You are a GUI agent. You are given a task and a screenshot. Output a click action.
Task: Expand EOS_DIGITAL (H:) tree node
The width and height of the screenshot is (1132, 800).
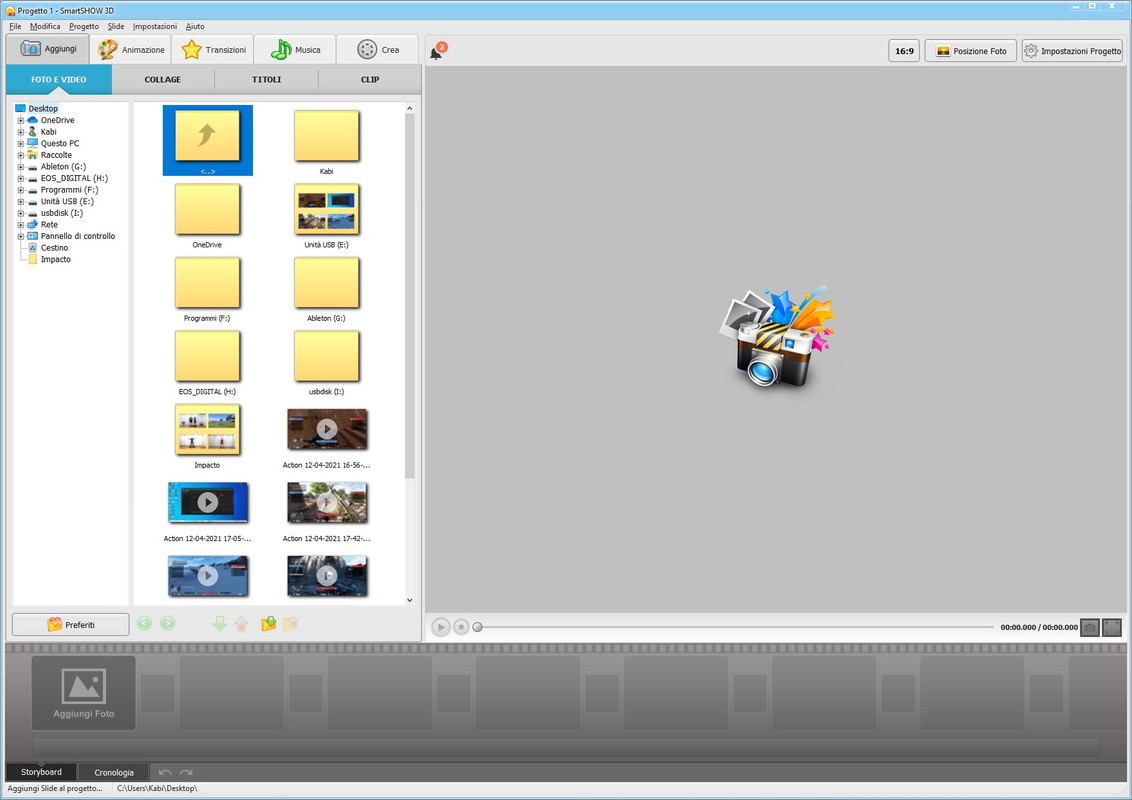pos(21,178)
